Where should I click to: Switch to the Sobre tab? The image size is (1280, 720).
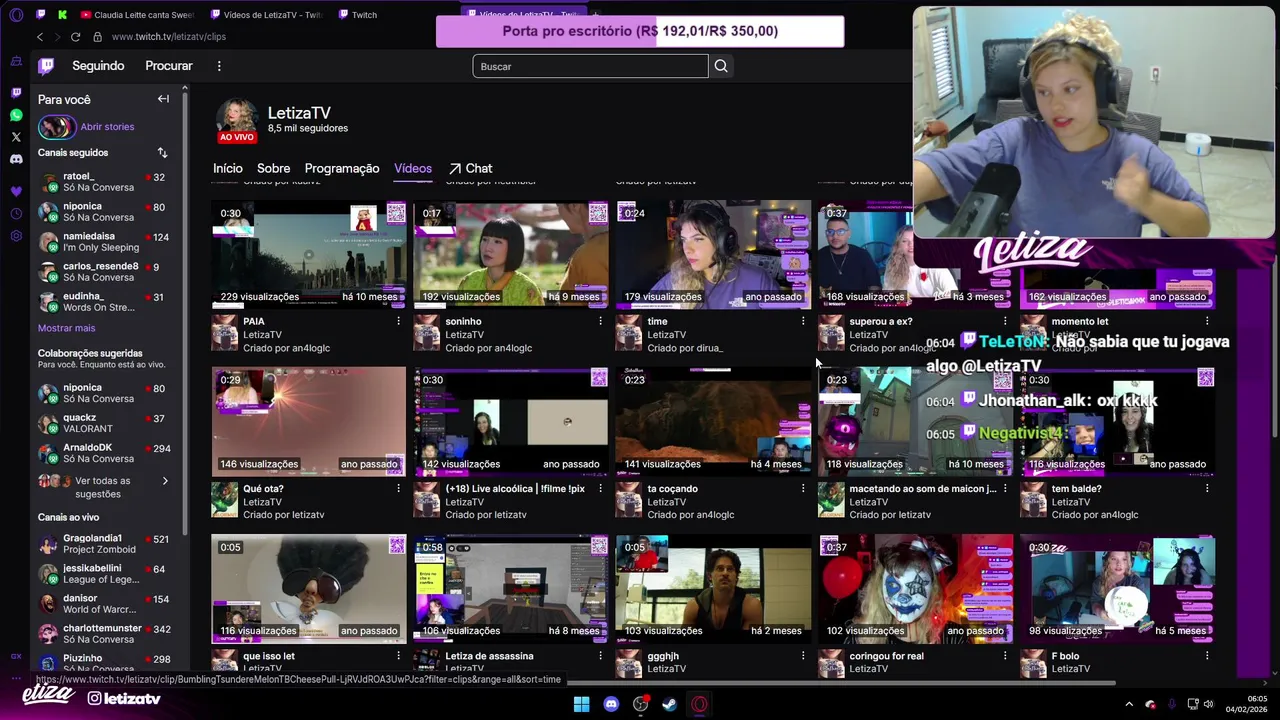click(273, 168)
